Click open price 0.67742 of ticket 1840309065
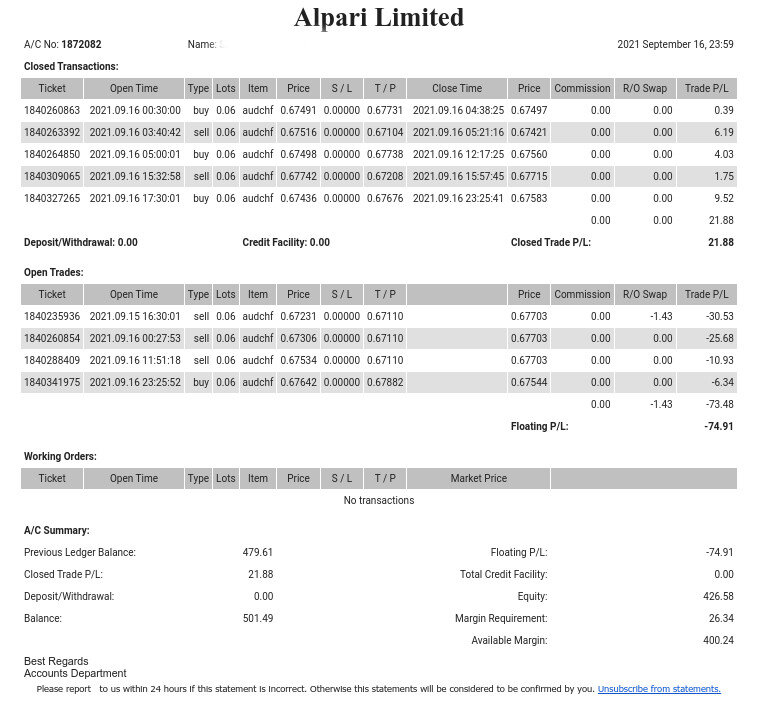This screenshot has height=719, width=775. [x=299, y=176]
